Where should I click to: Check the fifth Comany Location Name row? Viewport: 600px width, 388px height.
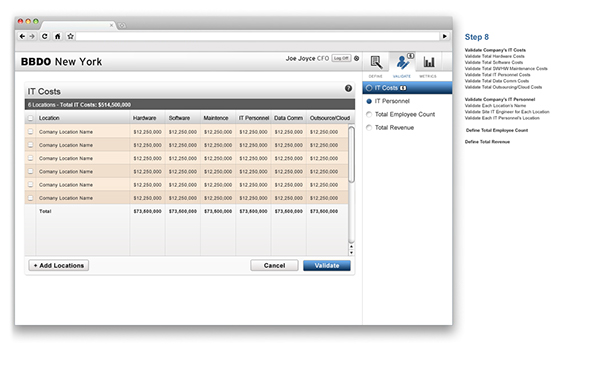click(x=31, y=184)
